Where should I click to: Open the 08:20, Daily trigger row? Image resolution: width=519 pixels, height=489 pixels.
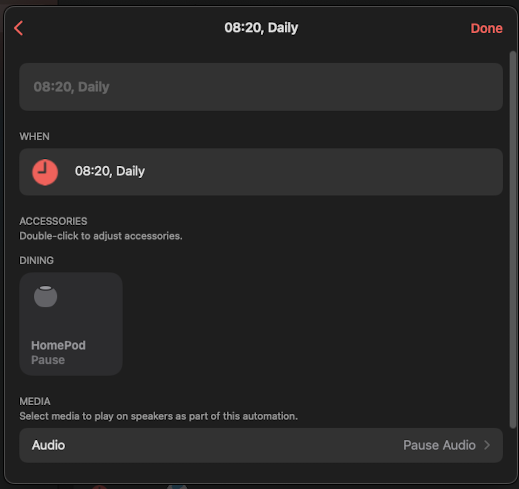[x=261, y=172]
